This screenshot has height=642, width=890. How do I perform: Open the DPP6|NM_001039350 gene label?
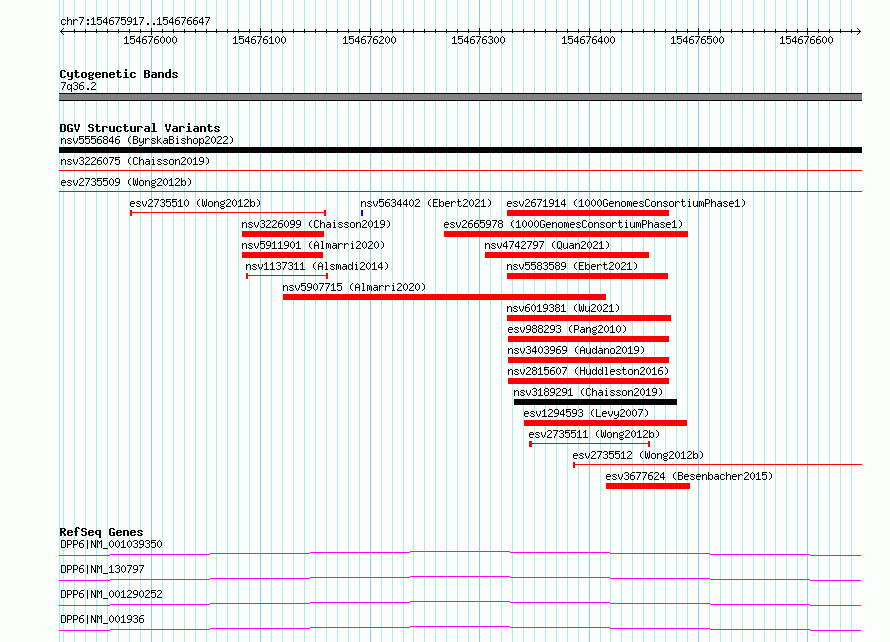coord(111,544)
